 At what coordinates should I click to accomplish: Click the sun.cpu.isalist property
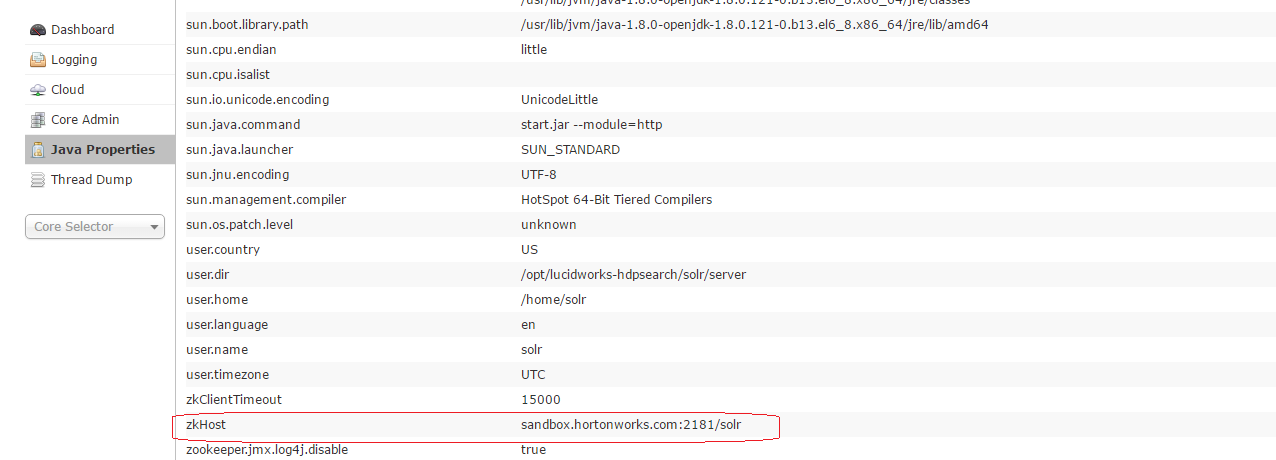228,75
